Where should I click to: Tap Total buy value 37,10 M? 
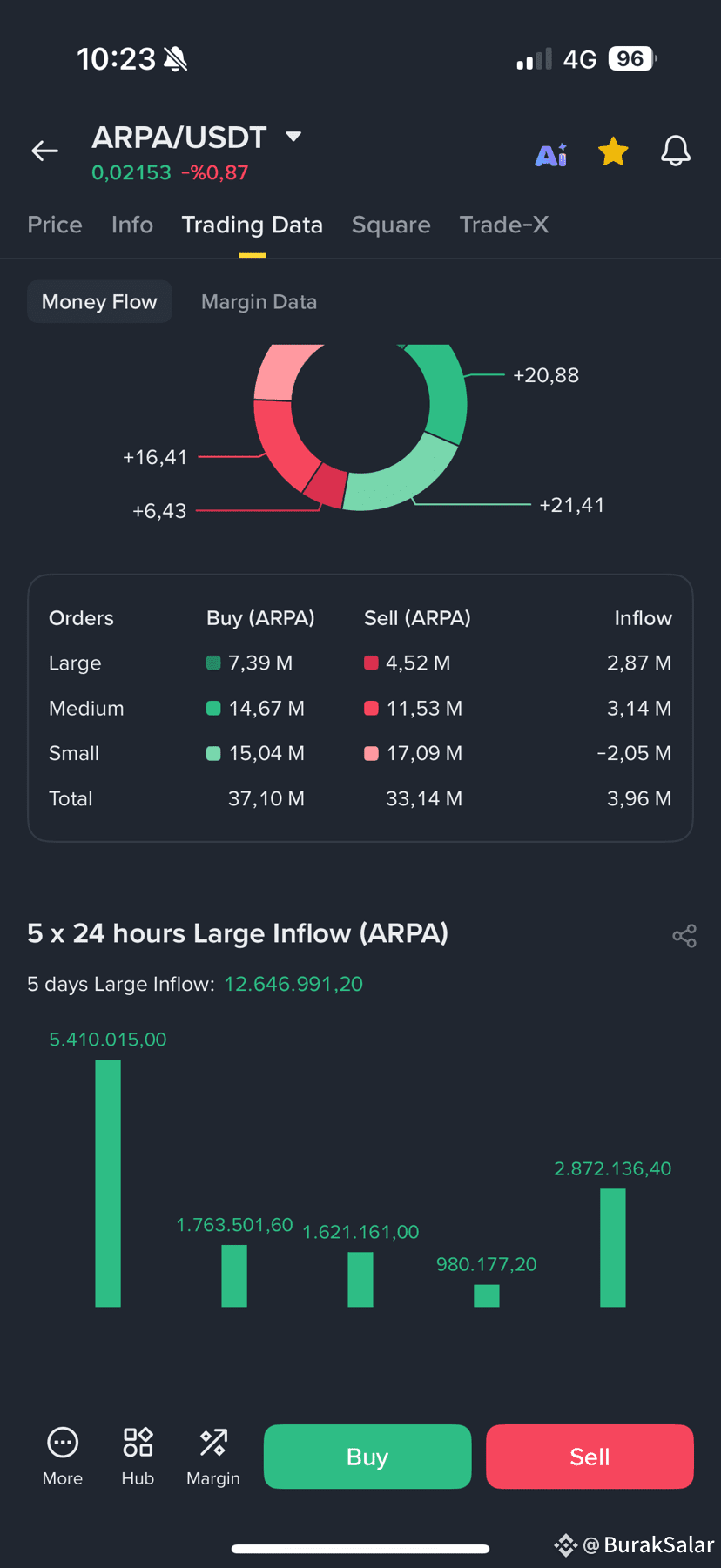pyautogui.click(x=266, y=798)
